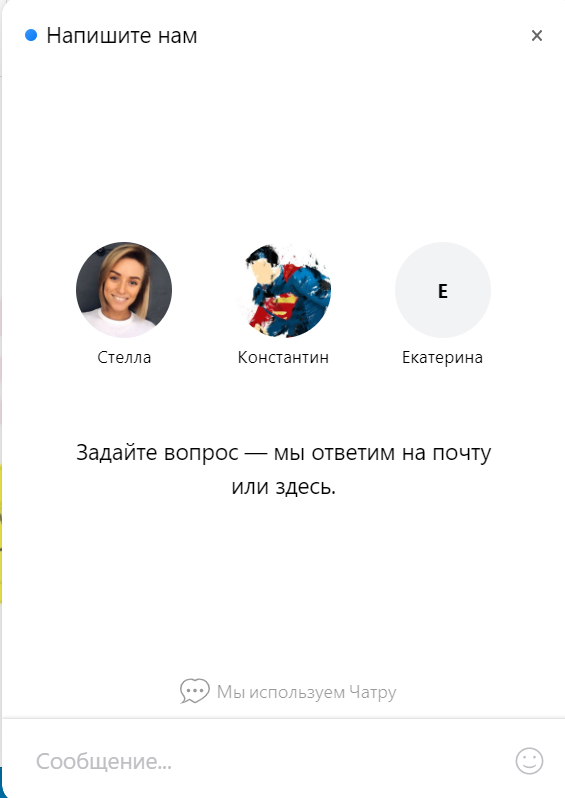This screenshot has width=565, height=798.
Task: Click the Стелла name label
Action: pos(124,357)
